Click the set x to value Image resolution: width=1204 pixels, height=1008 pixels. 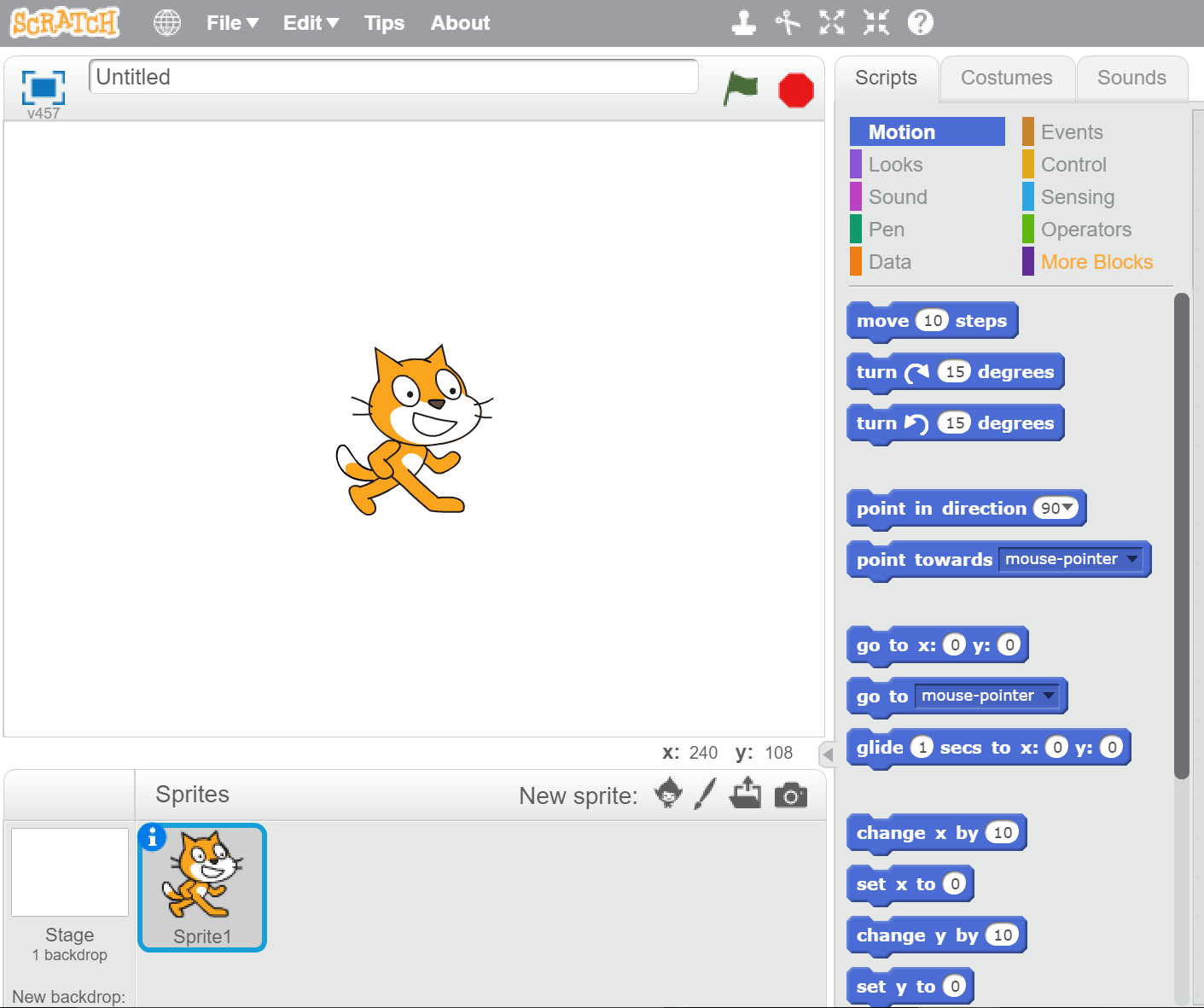(x=955, y=883)
